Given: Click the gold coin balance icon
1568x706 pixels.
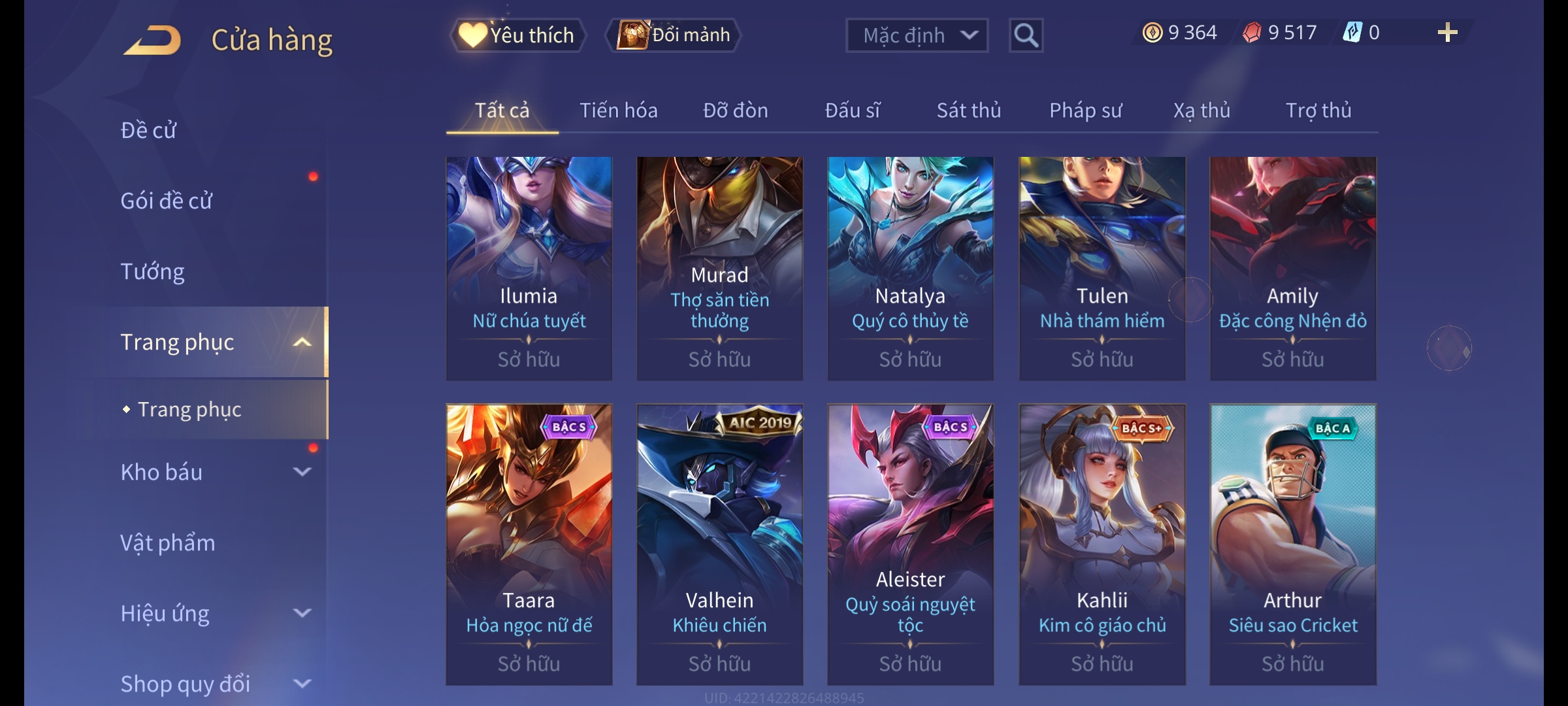Looking at the screenshot, I should click(x=1152, y=33).
